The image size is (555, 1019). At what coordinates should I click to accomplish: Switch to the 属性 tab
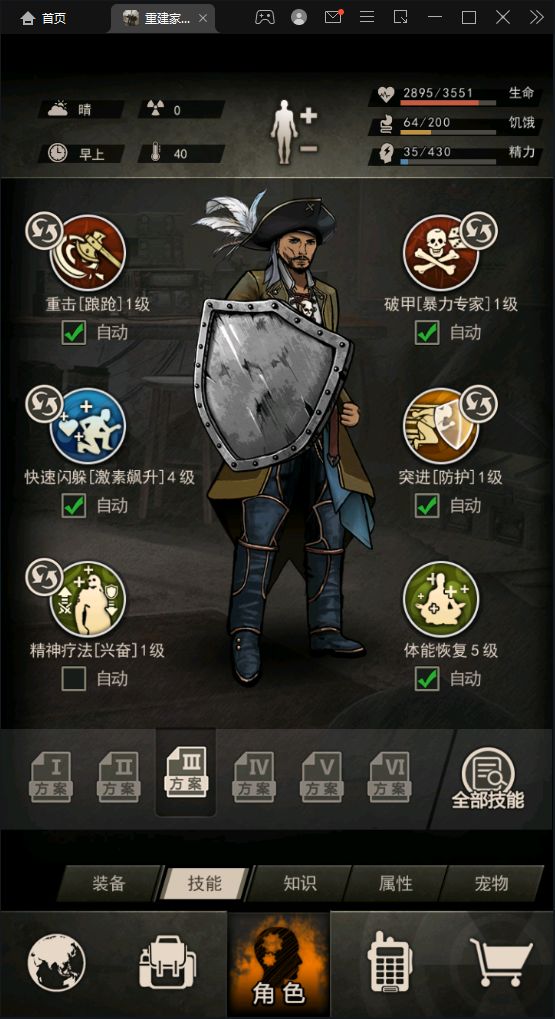pyautogui.click(x=396, y=883)
